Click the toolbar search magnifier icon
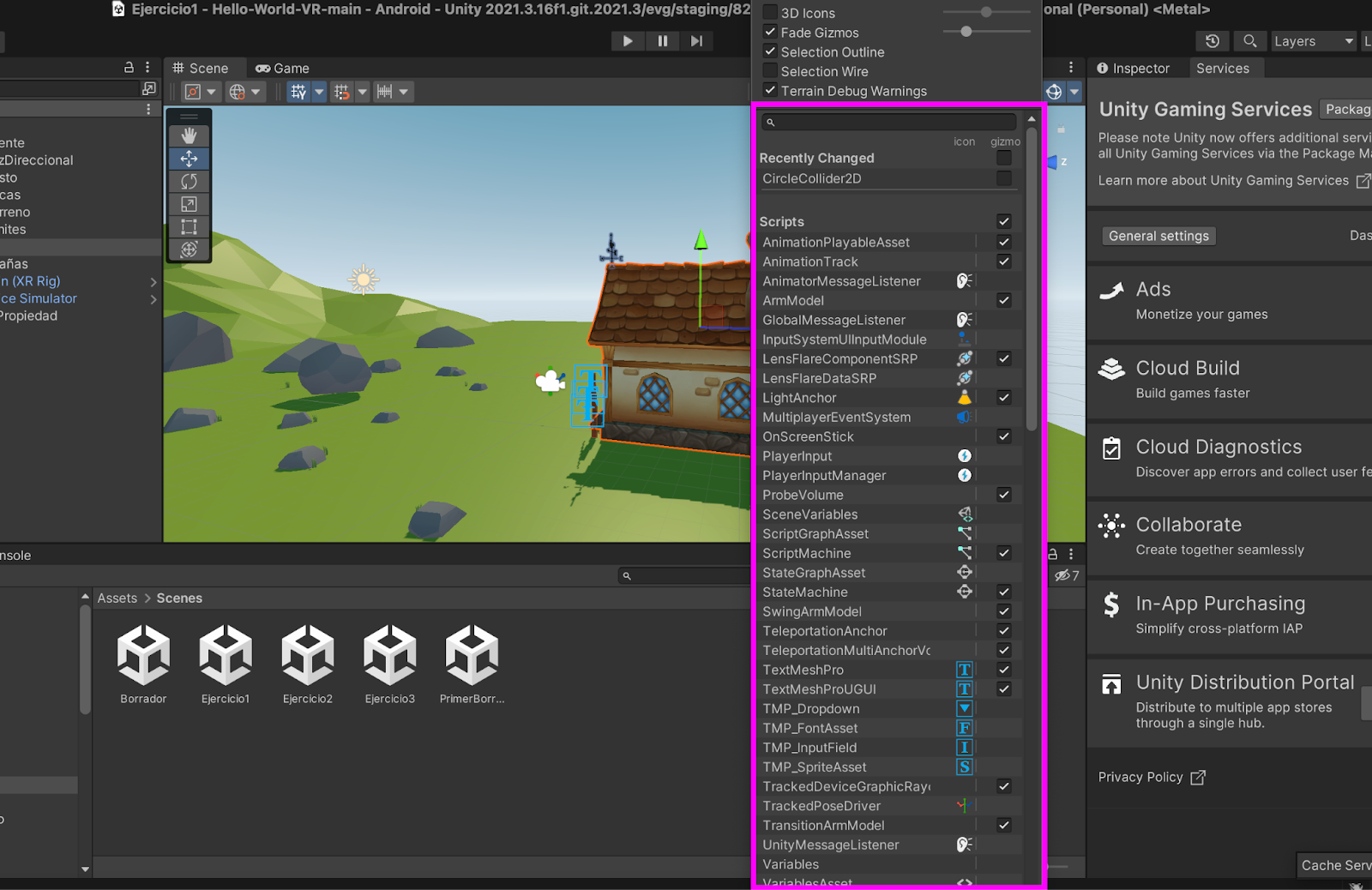The width and height of the screenshot is (1372, 890). point(1250,41)
